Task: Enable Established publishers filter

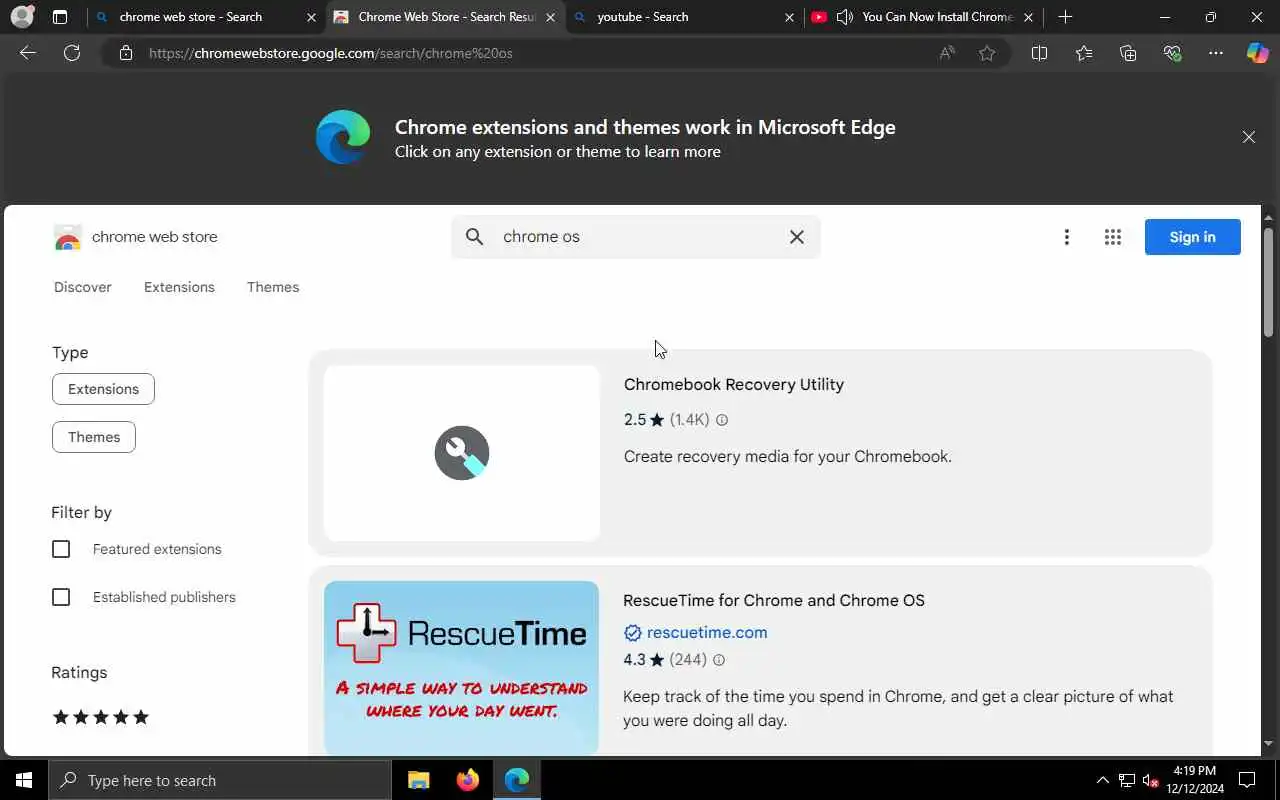Action: coord(61,597)
